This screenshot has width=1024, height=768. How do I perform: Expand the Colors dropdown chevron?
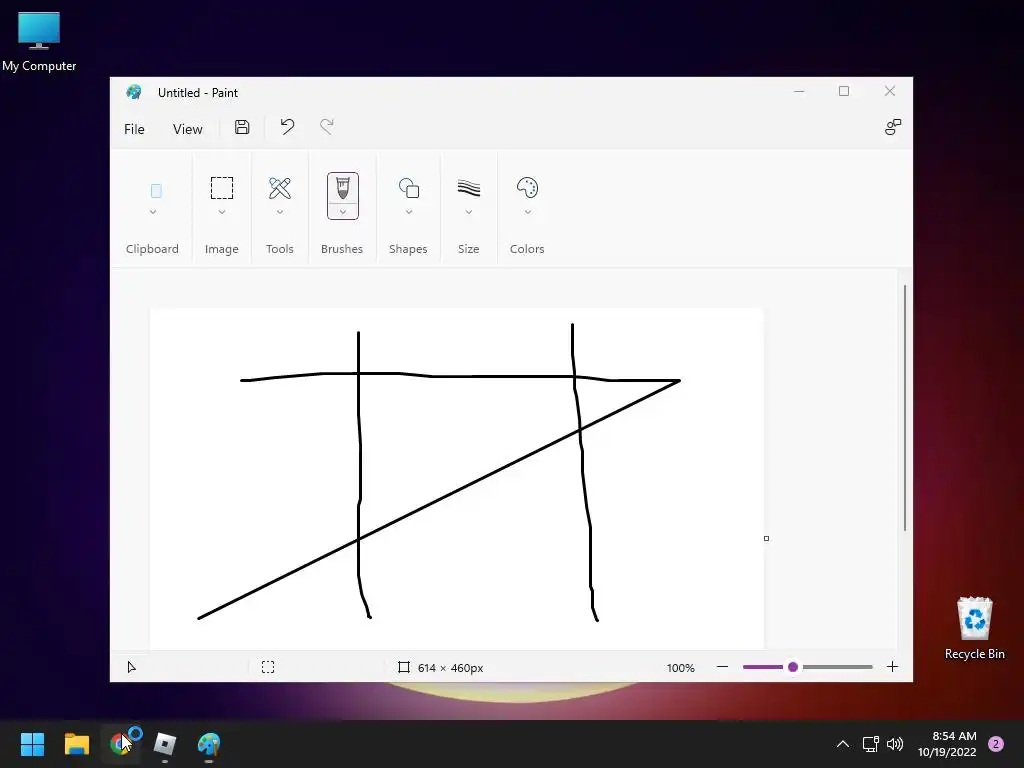coord(528,212)
